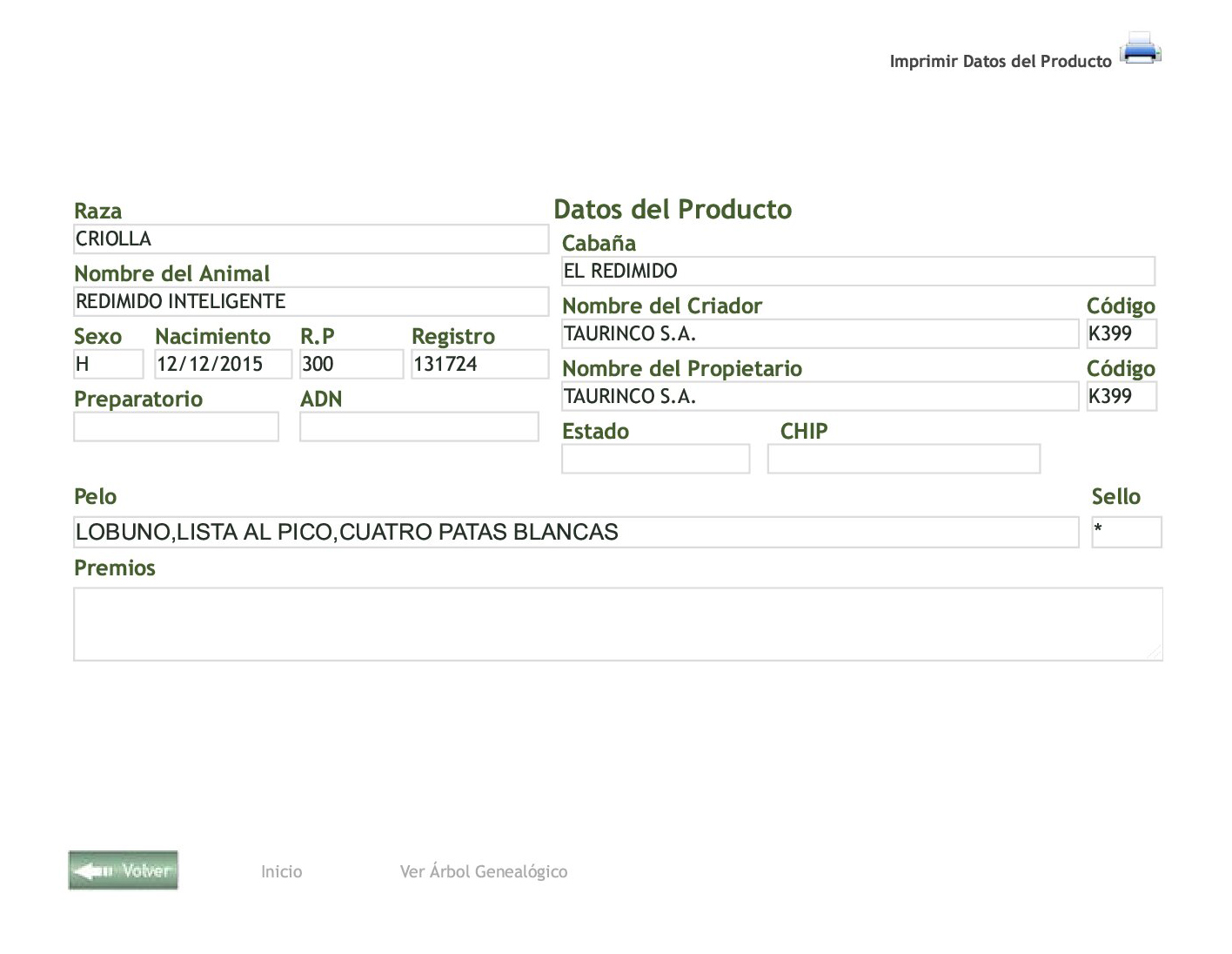The width and height of the screenshot is (1232, 954).
Task: Click the Pelo description field
Action: [x=575, y=532]
